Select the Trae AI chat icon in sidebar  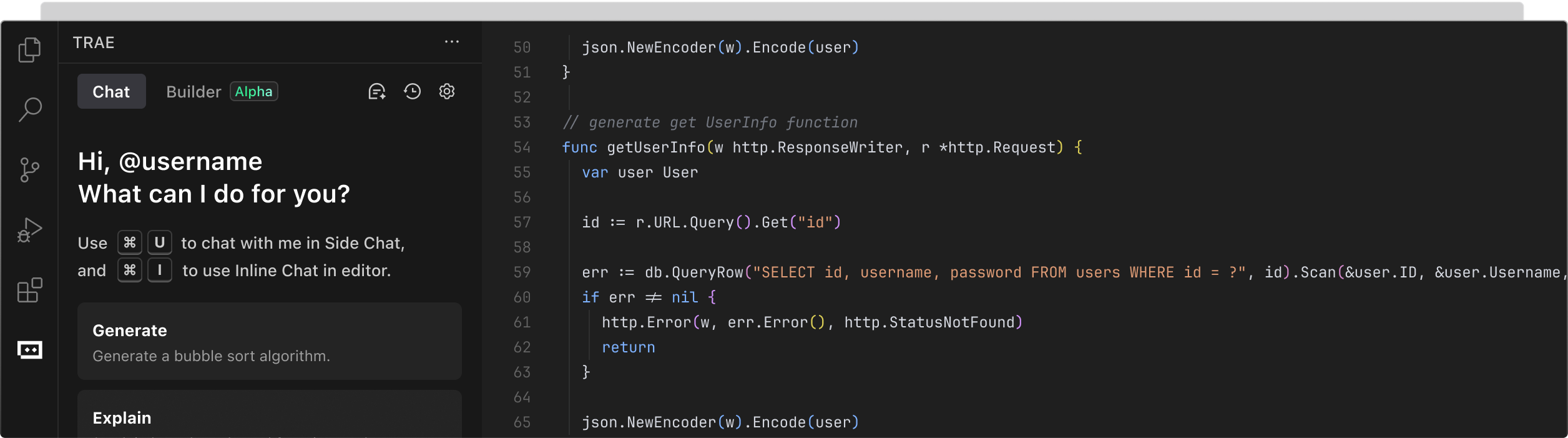(29, 350)
